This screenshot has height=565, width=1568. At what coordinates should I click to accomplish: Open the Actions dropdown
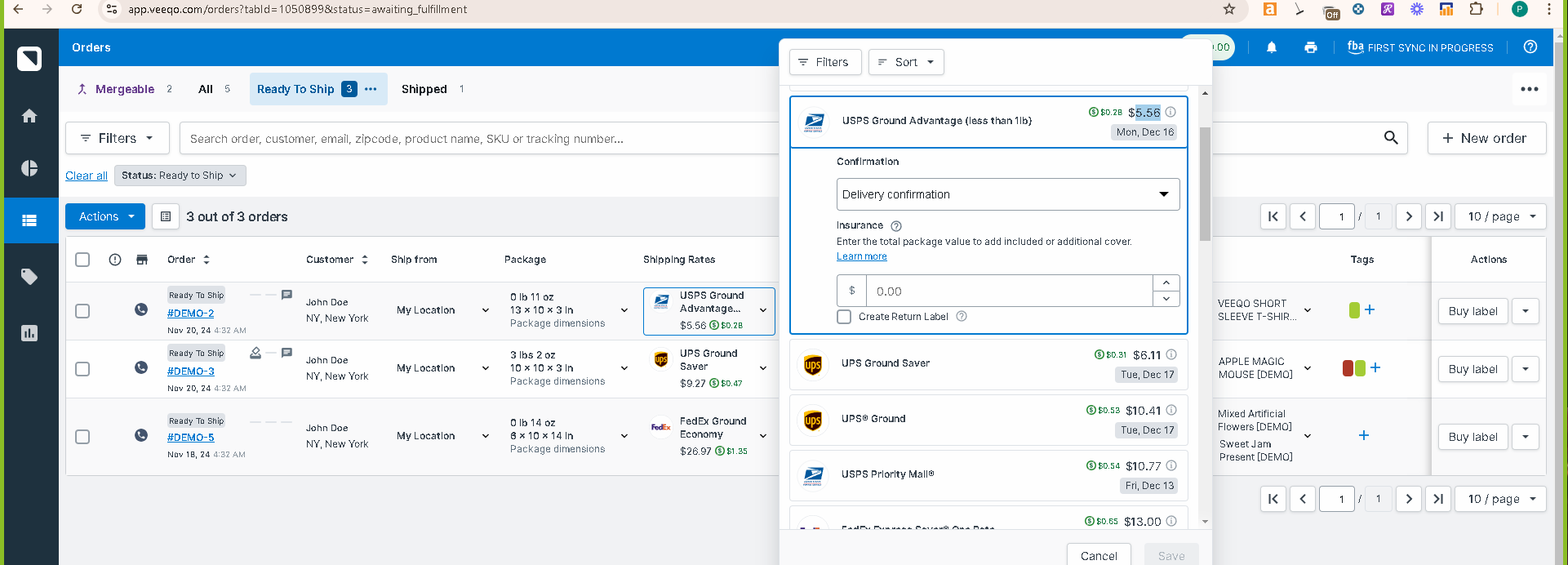[x=105, y=216]
